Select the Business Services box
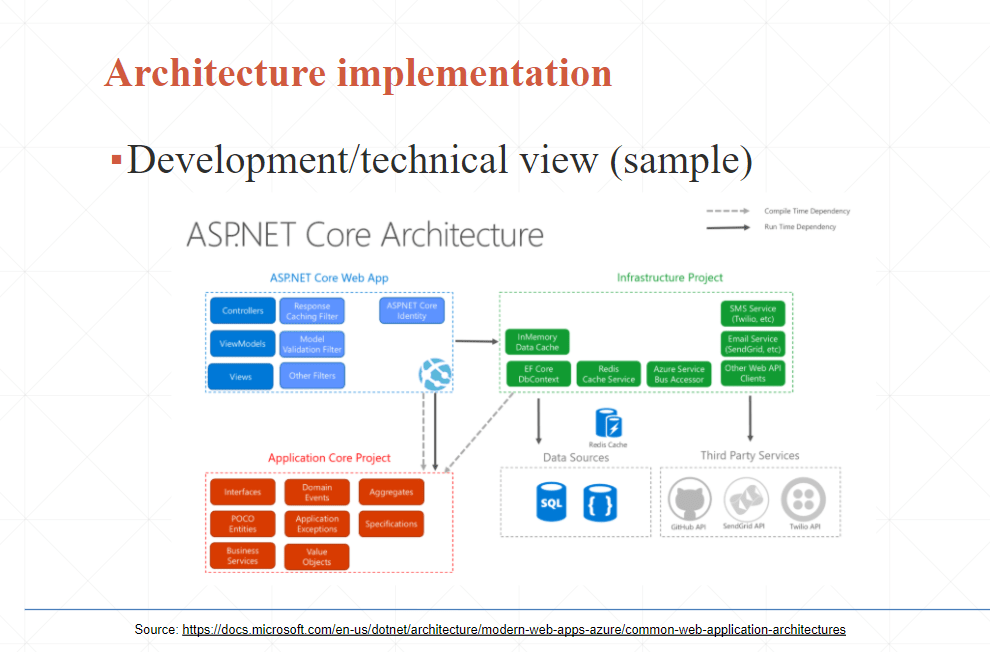 242,556
